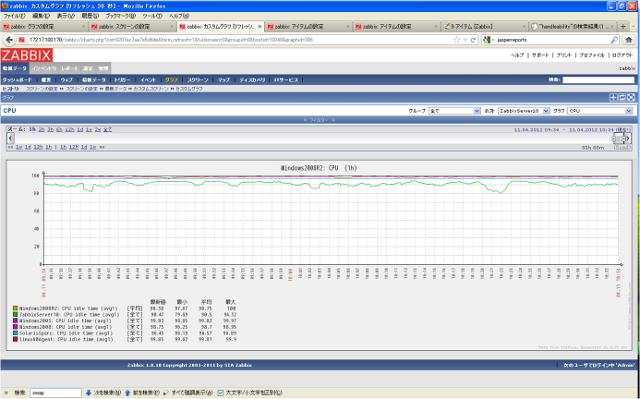Go back with Firefox back arrow

pyautogui.click(x=9, y=40)
